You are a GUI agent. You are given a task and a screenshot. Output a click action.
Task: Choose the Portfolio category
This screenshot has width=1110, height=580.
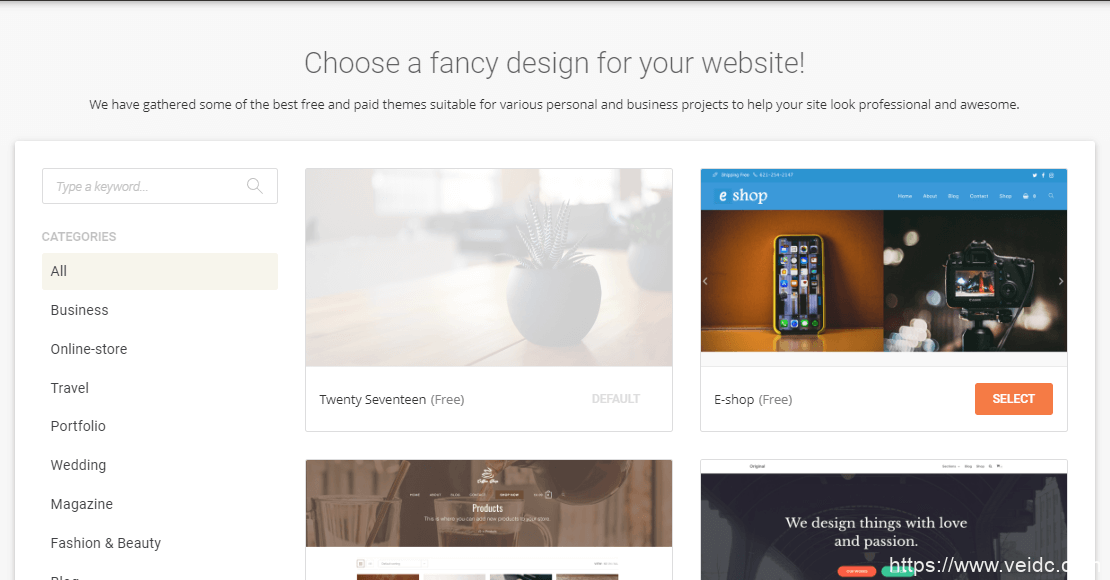tap(78, 426)
